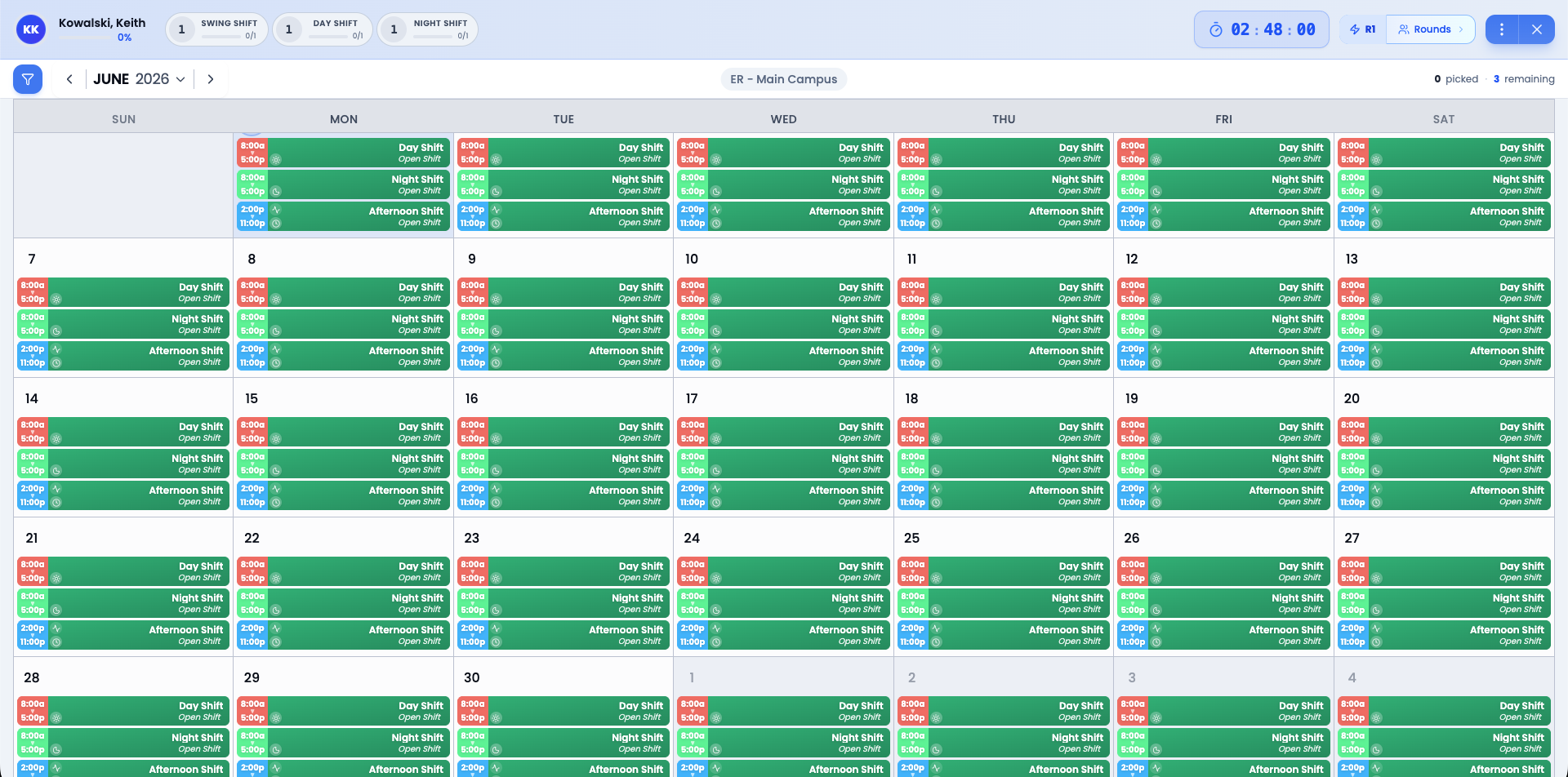Pick the Day Shift on Thursday 25
1568x777 pixels.
(1004, 571)
